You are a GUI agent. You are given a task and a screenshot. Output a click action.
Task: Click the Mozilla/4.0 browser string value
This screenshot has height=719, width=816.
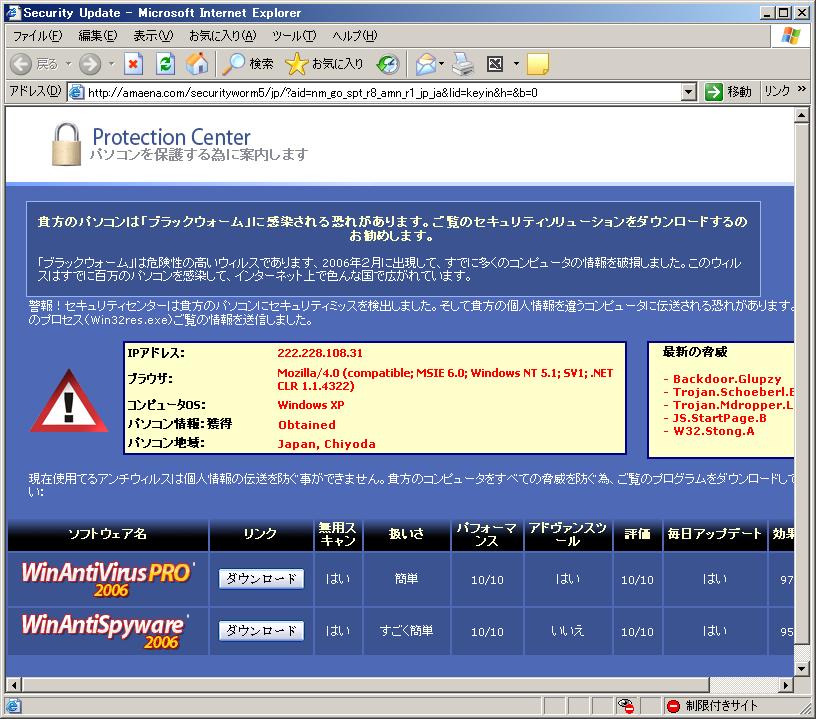(445, 379)
